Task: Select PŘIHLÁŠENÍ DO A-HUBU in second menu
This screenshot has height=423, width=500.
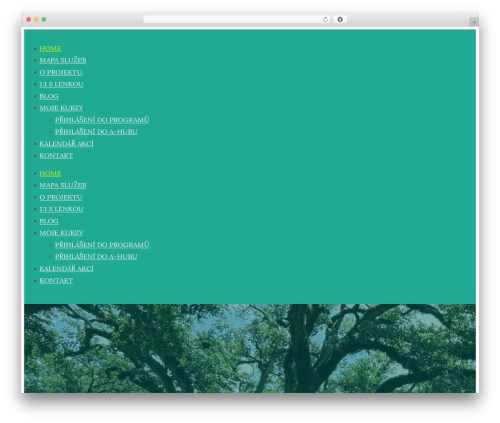Action: (x=96, y=257)
